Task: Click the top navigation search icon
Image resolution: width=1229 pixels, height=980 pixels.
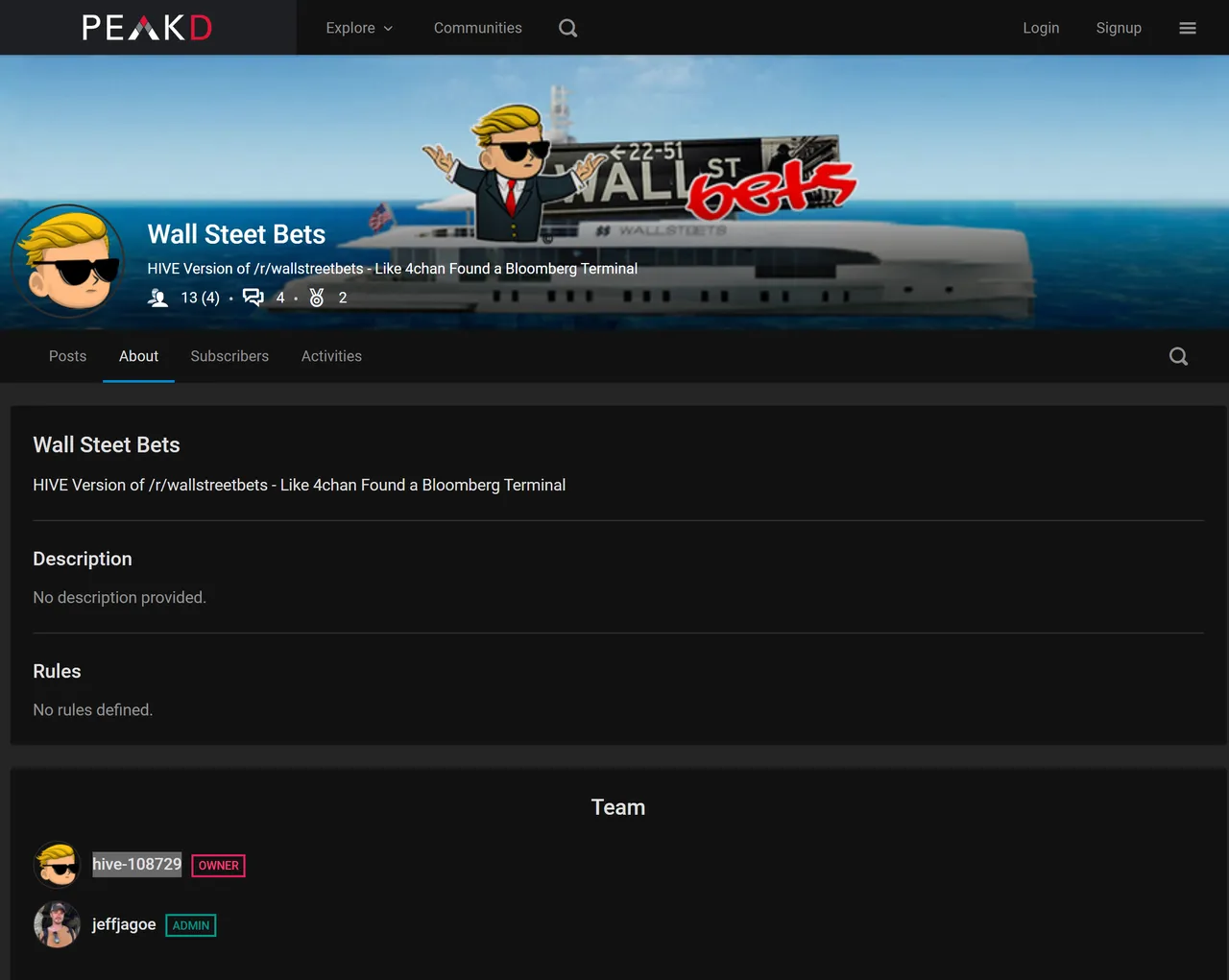Action: [568, 28]
